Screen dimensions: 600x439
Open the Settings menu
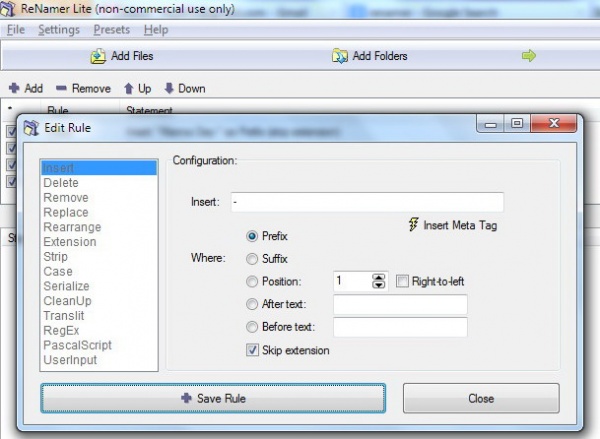(59, 29)
